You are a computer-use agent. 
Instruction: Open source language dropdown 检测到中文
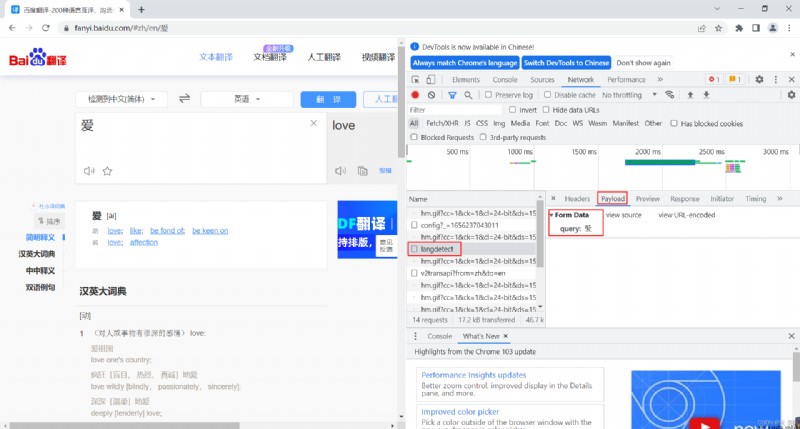[121, 98]
